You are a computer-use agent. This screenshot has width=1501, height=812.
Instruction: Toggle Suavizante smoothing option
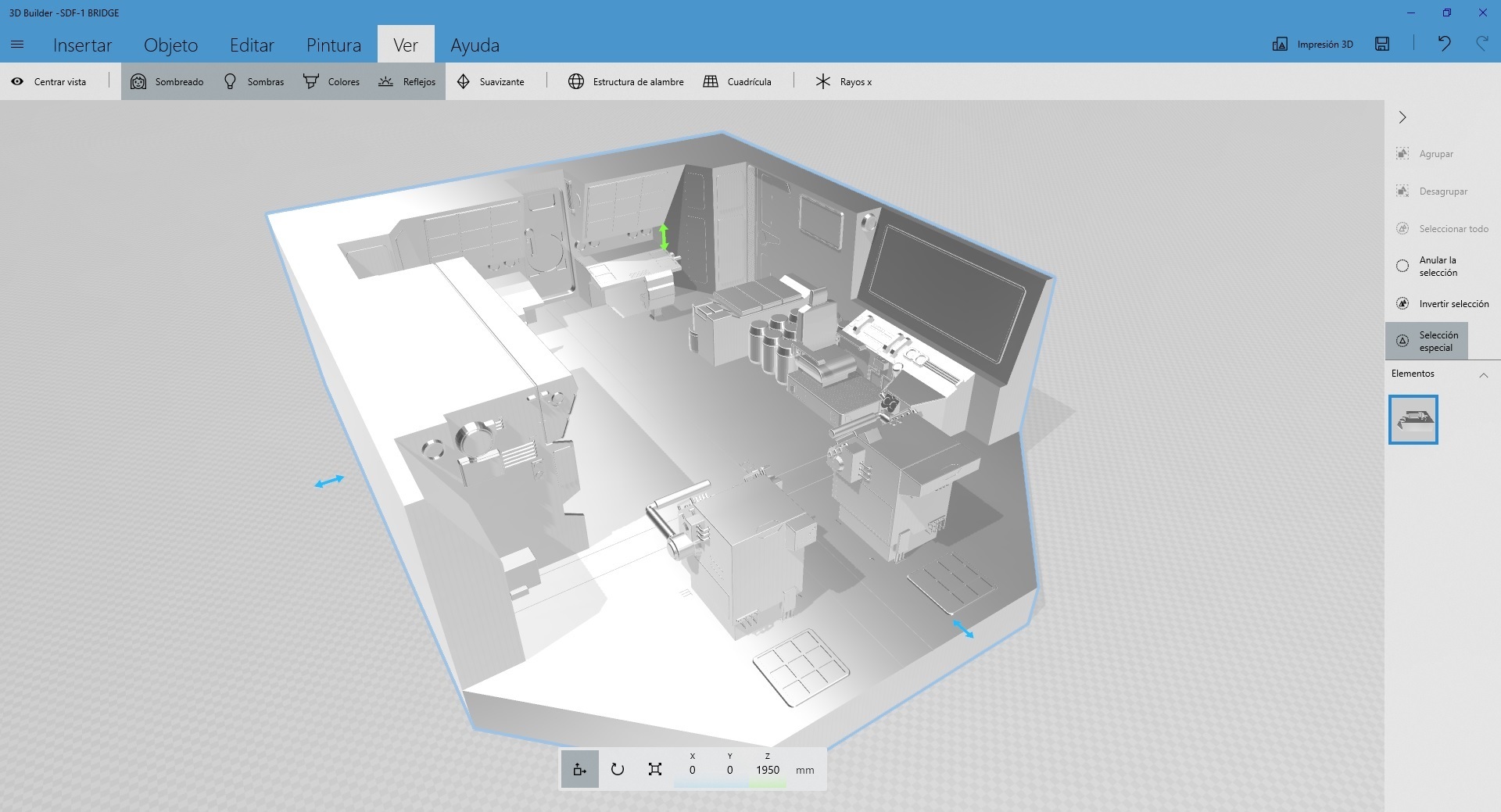491,81
